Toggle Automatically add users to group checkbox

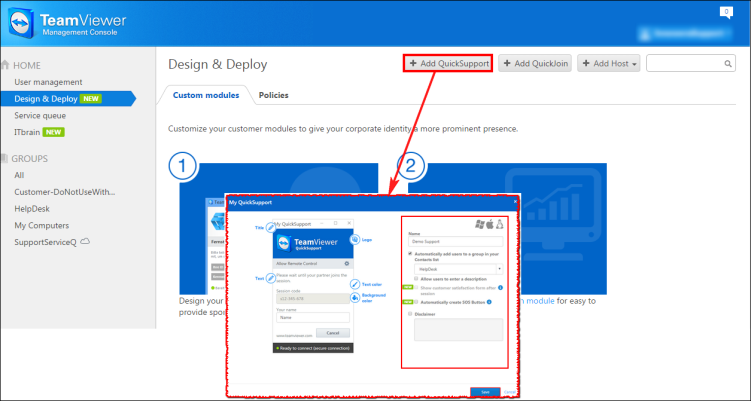click(x=410, y=253)
